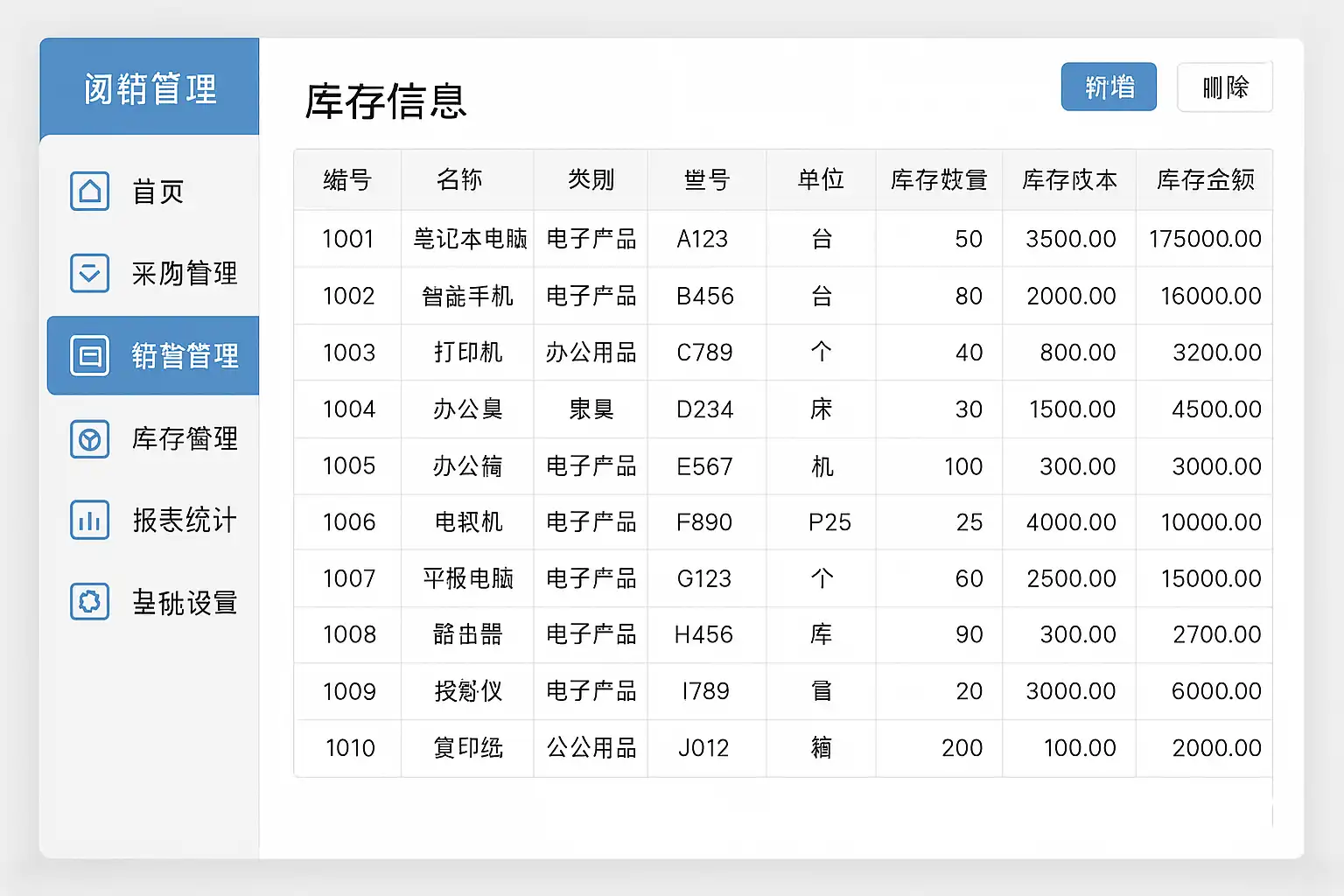Click the icon in the highlighted sidebar item
Image resolution: width=1344 pixels, height=896 pixels.
tap(89, 355)
